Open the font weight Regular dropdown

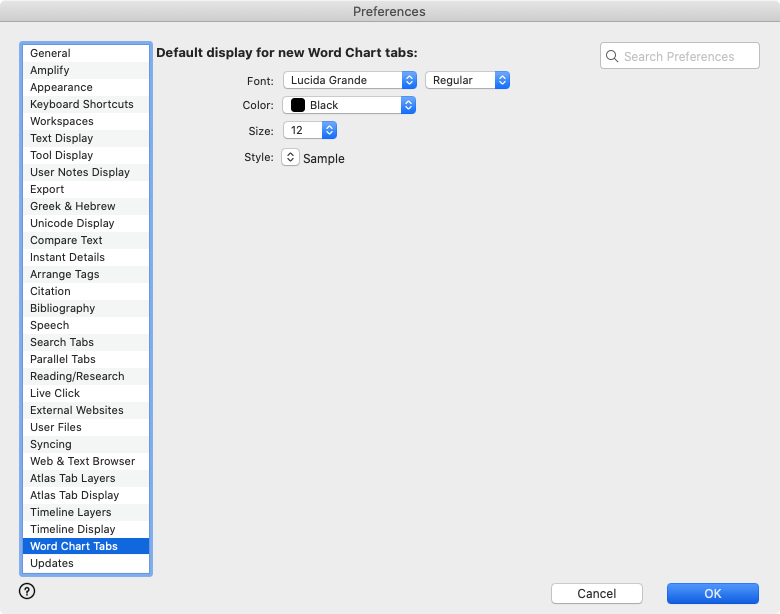coord(467,80)
